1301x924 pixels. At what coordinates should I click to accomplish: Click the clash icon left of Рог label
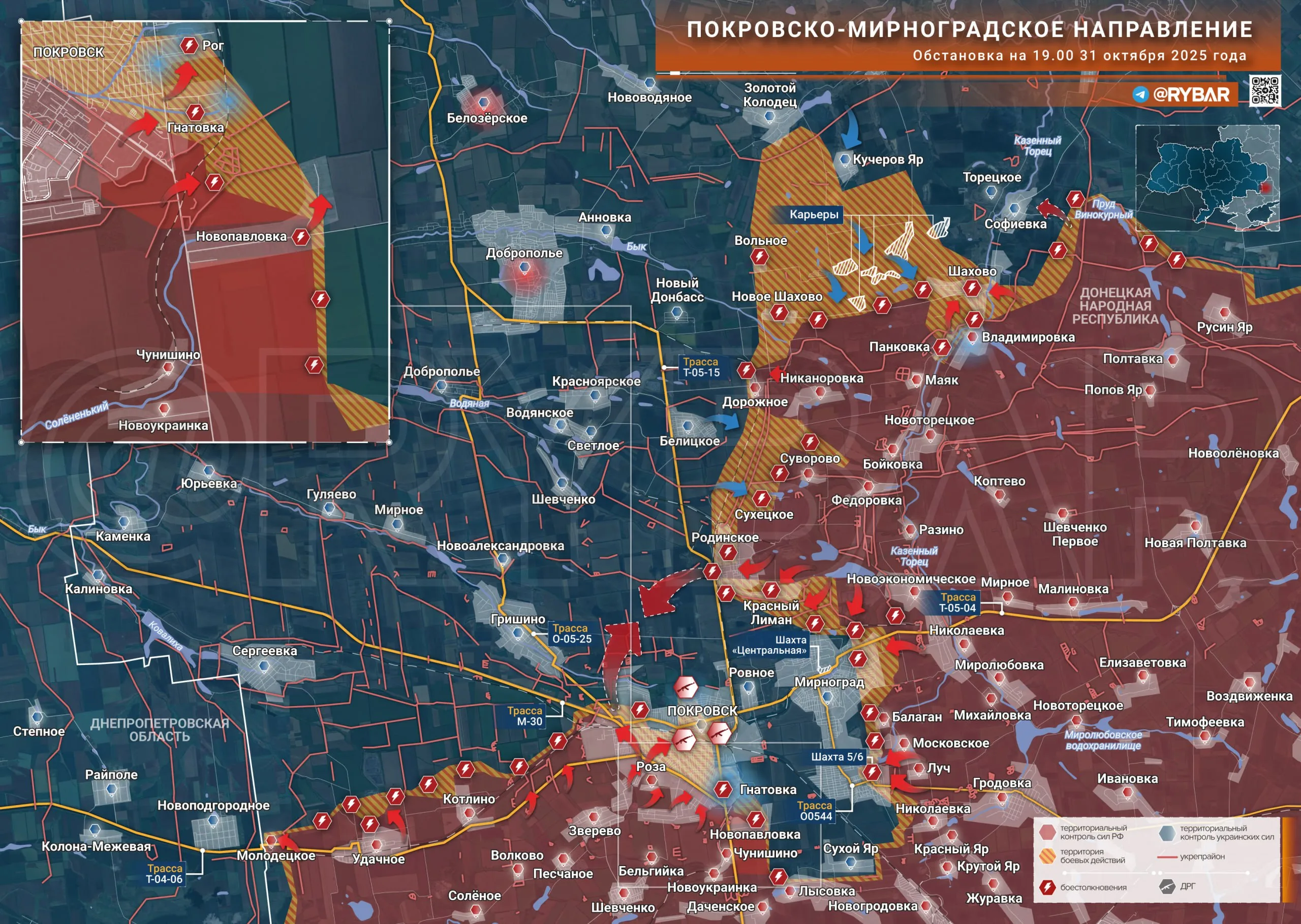coord(189,45)
